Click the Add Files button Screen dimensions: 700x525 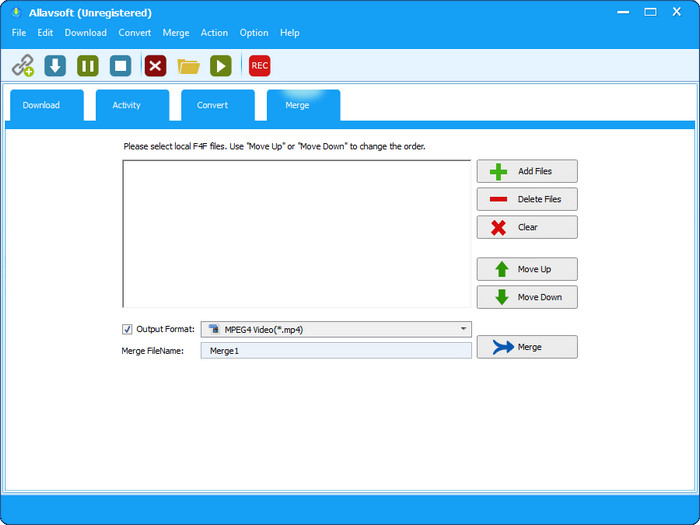point(527,171)
